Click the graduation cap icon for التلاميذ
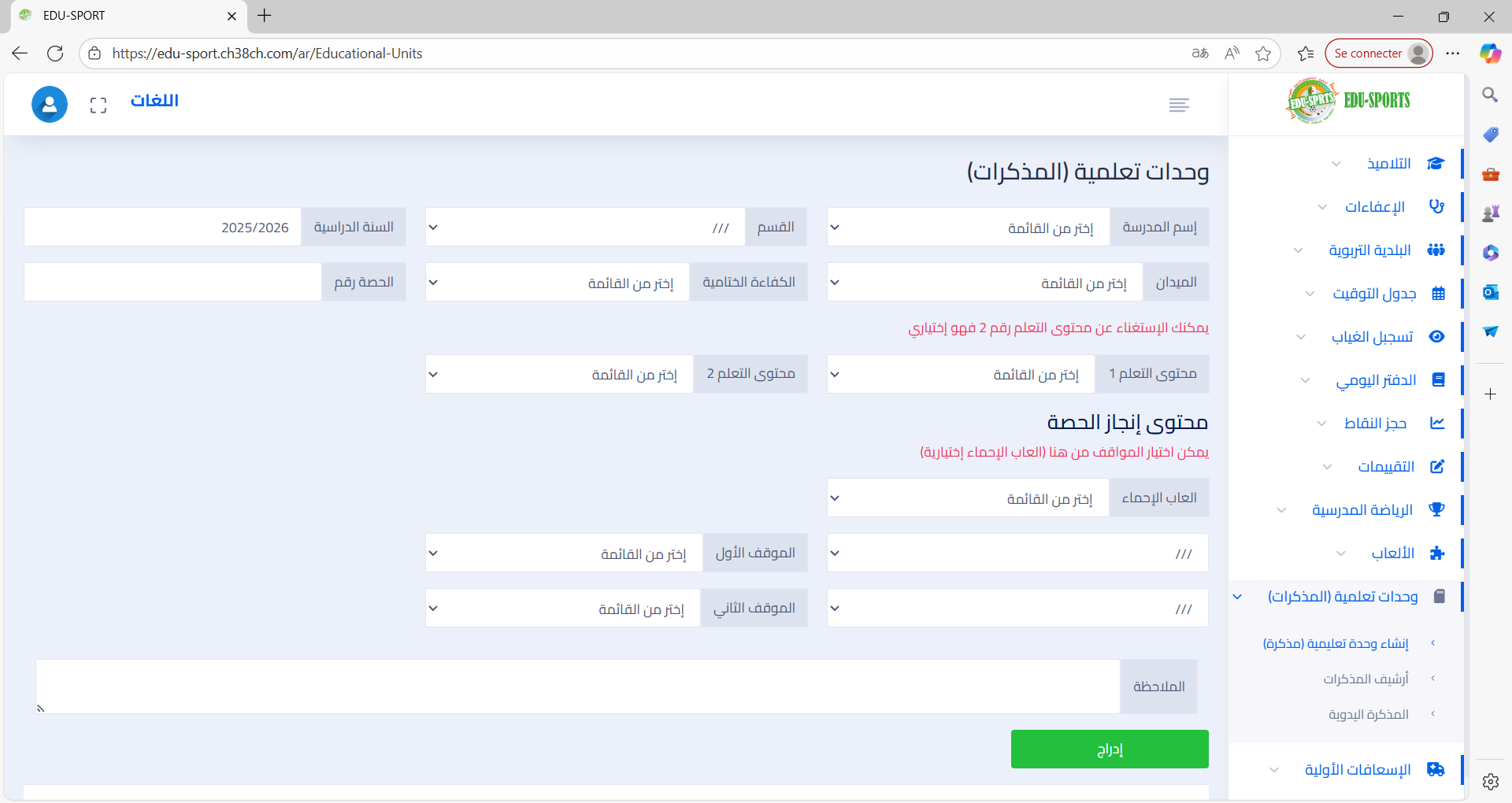 point(1436,164)
